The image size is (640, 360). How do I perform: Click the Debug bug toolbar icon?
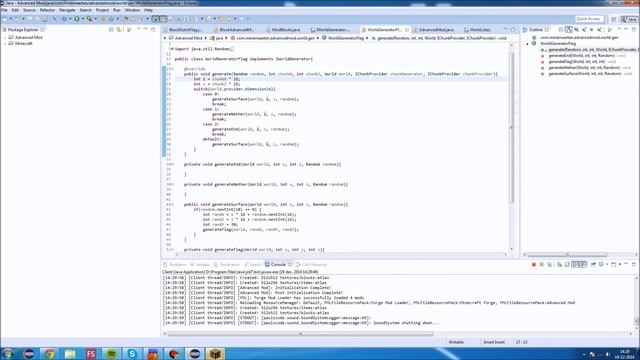click(x=64, y=19)
